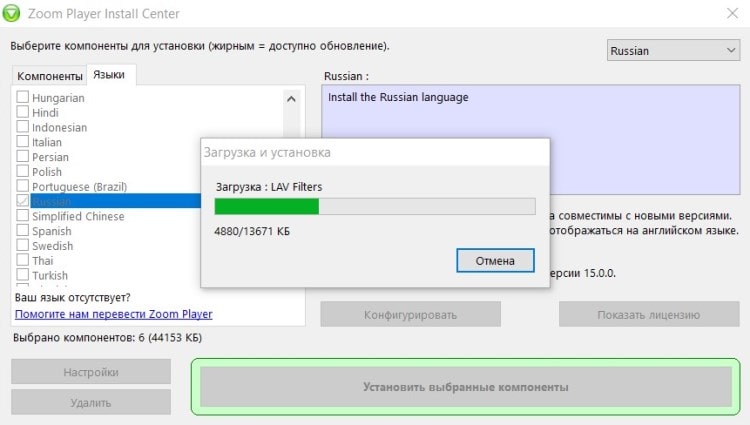The height and width of the screenshot is (425, 750).
Task: Select the Spanish row text
Action: (x=52, y=231)
